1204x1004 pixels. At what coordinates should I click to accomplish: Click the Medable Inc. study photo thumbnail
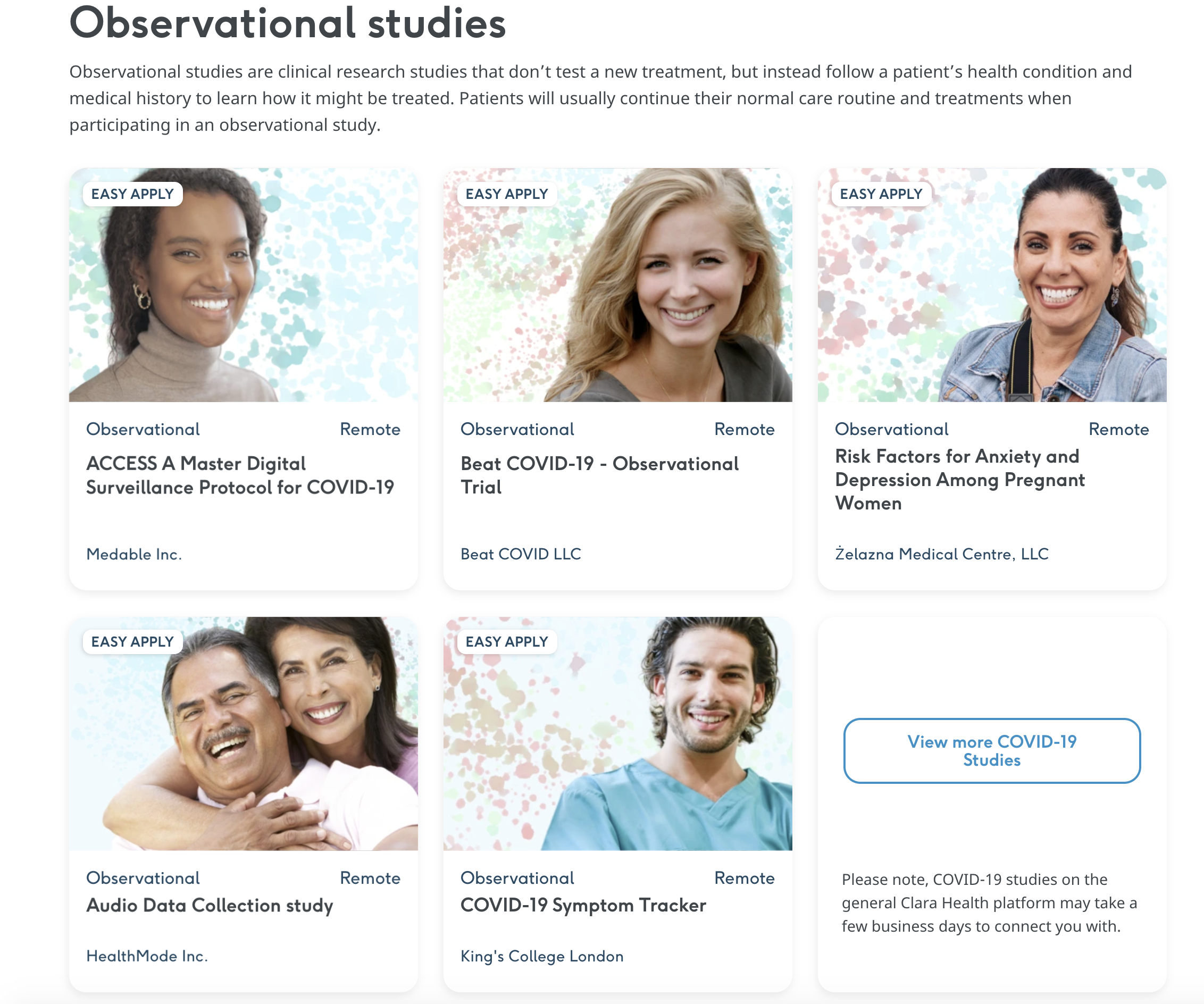(243, 285)
